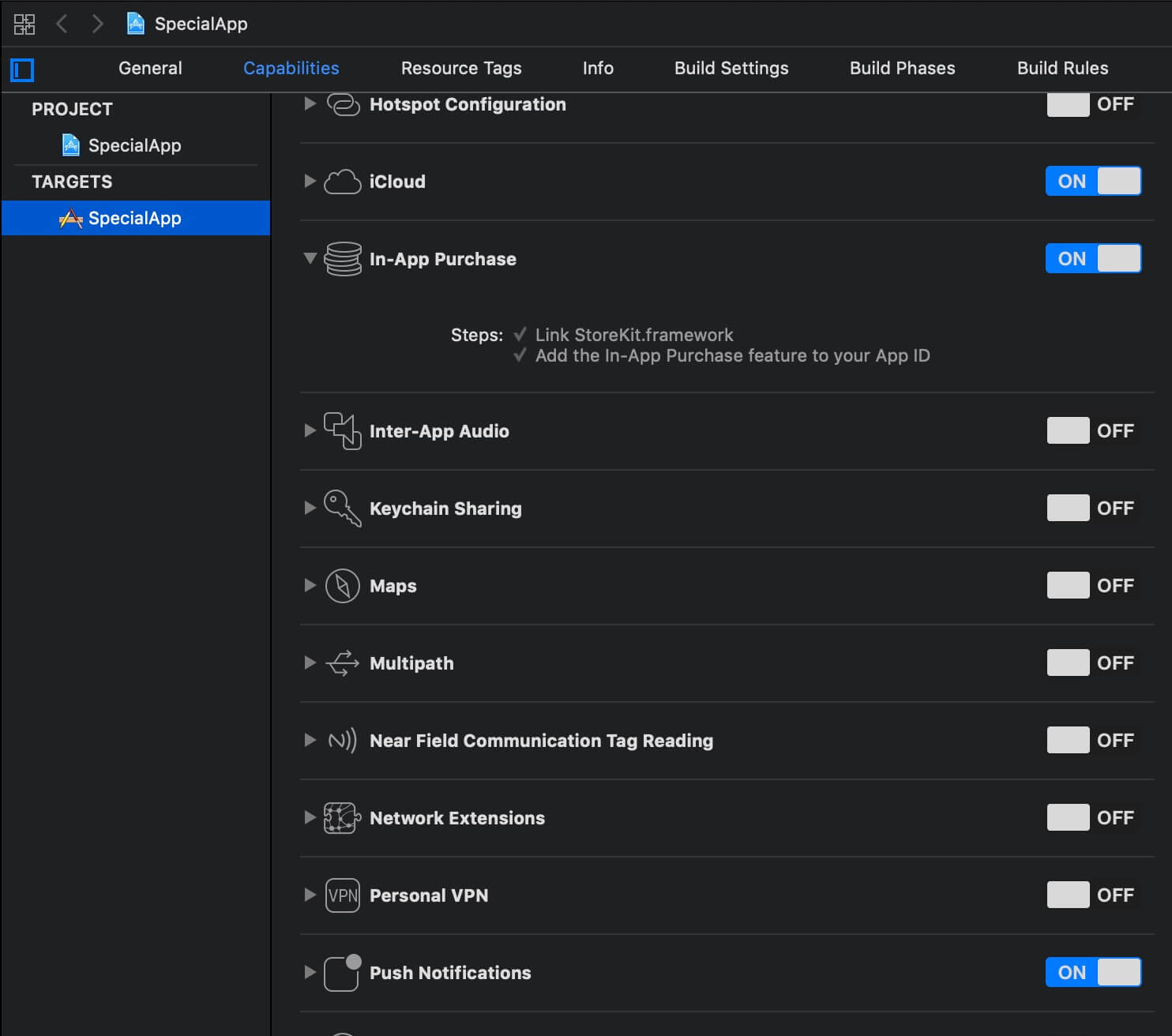Open the Build Rules tab
Image resolution: width=1172 pixels, height=1036 pixels.
1063,69
